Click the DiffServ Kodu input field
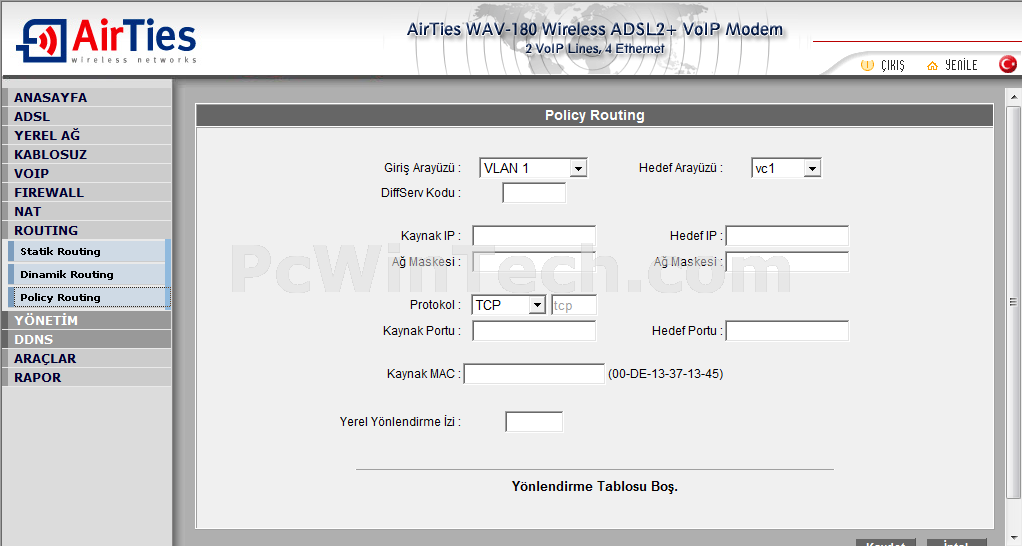The height and width of the screenshot is (546, 1022). [534, 193]
